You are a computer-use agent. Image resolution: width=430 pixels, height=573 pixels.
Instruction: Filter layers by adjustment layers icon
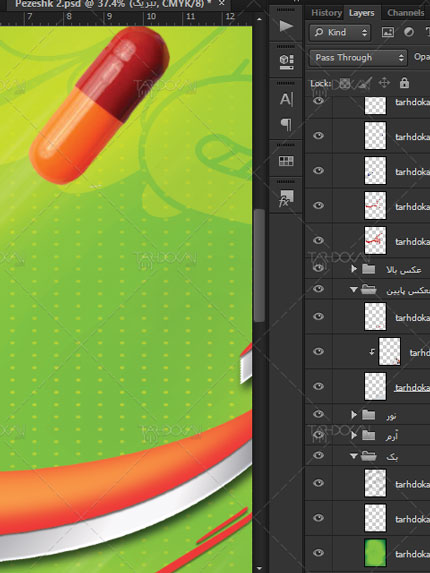408,32
